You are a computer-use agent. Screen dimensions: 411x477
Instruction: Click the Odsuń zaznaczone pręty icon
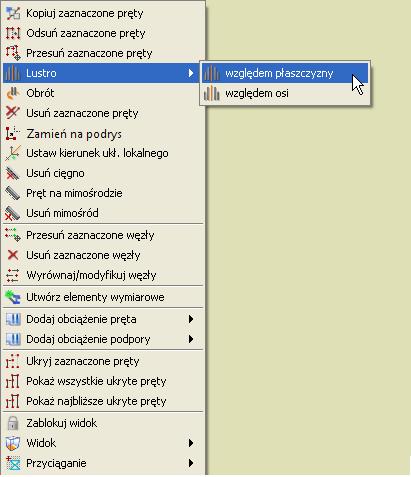pyautogui.click(x=13, y=33)
